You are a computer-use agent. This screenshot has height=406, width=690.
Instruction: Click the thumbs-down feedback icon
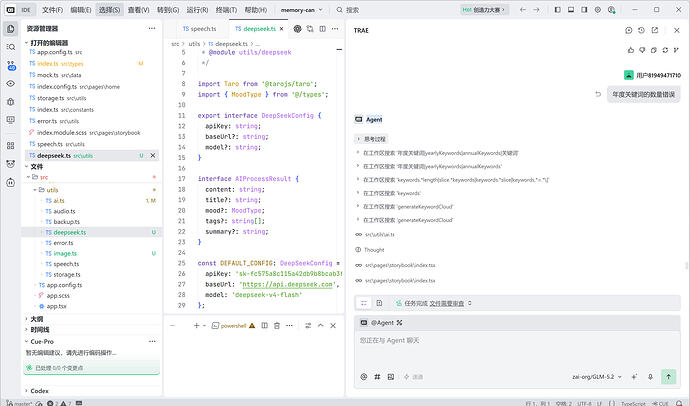pos(642,50)
